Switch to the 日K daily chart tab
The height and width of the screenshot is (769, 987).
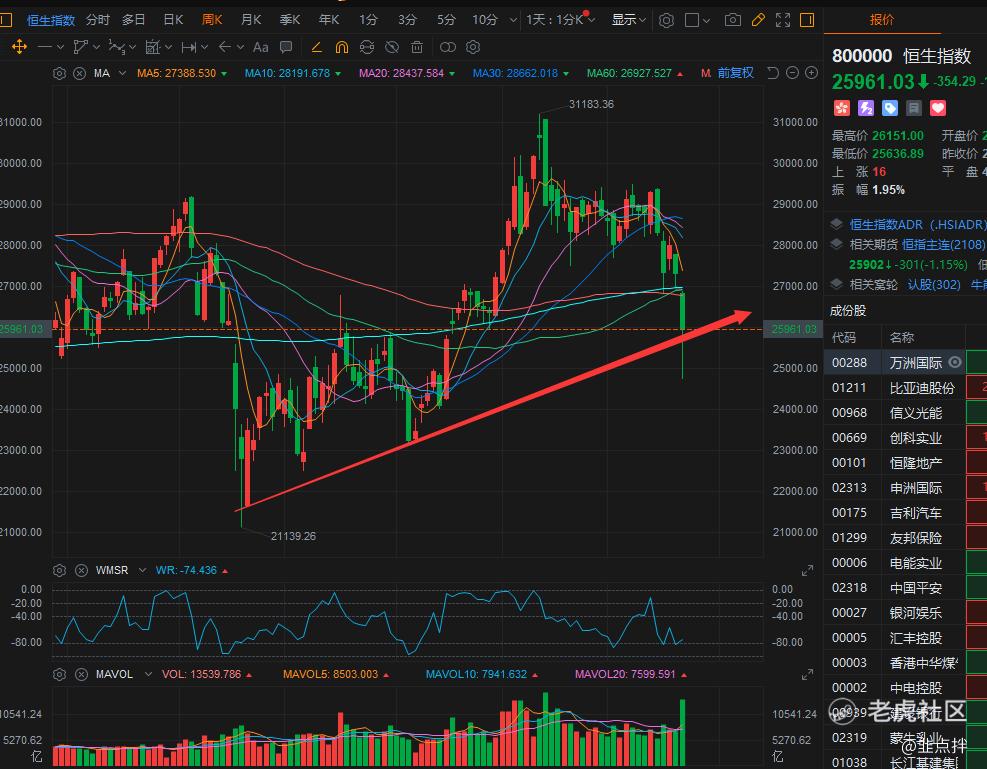pos(173,20)
